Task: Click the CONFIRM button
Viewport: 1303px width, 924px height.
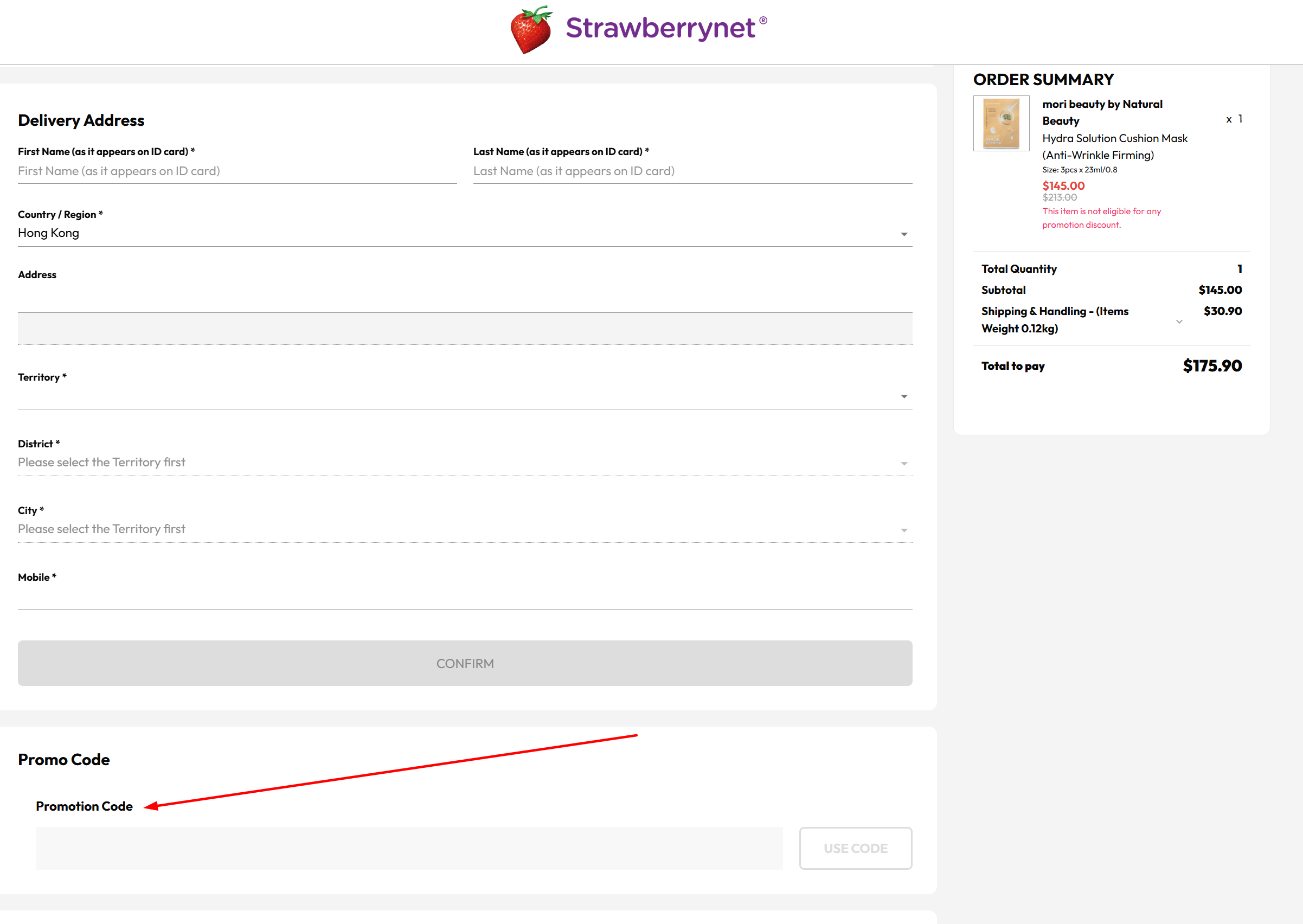Action: 464,663
